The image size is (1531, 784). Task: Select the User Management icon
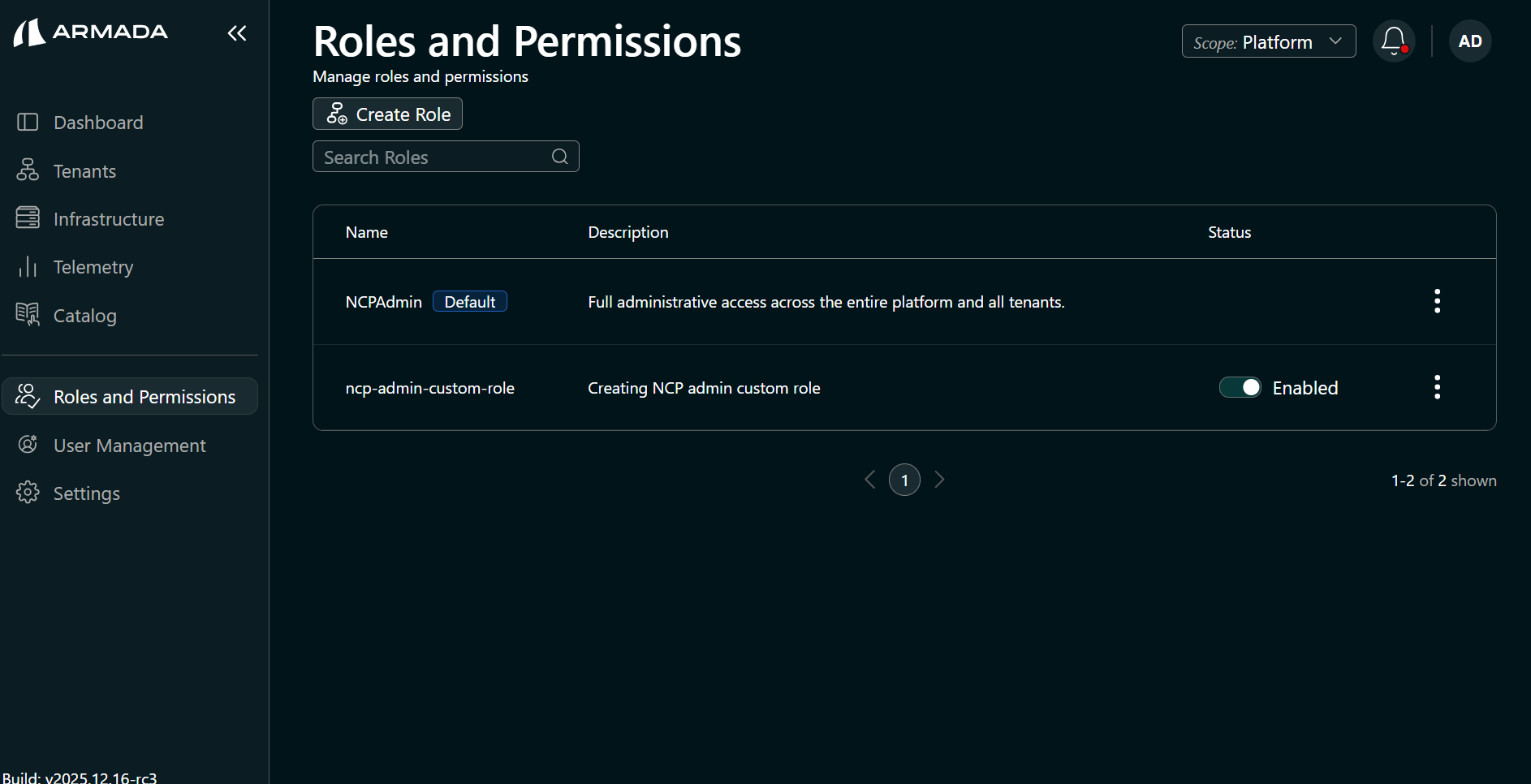click(x=27, y=445)
